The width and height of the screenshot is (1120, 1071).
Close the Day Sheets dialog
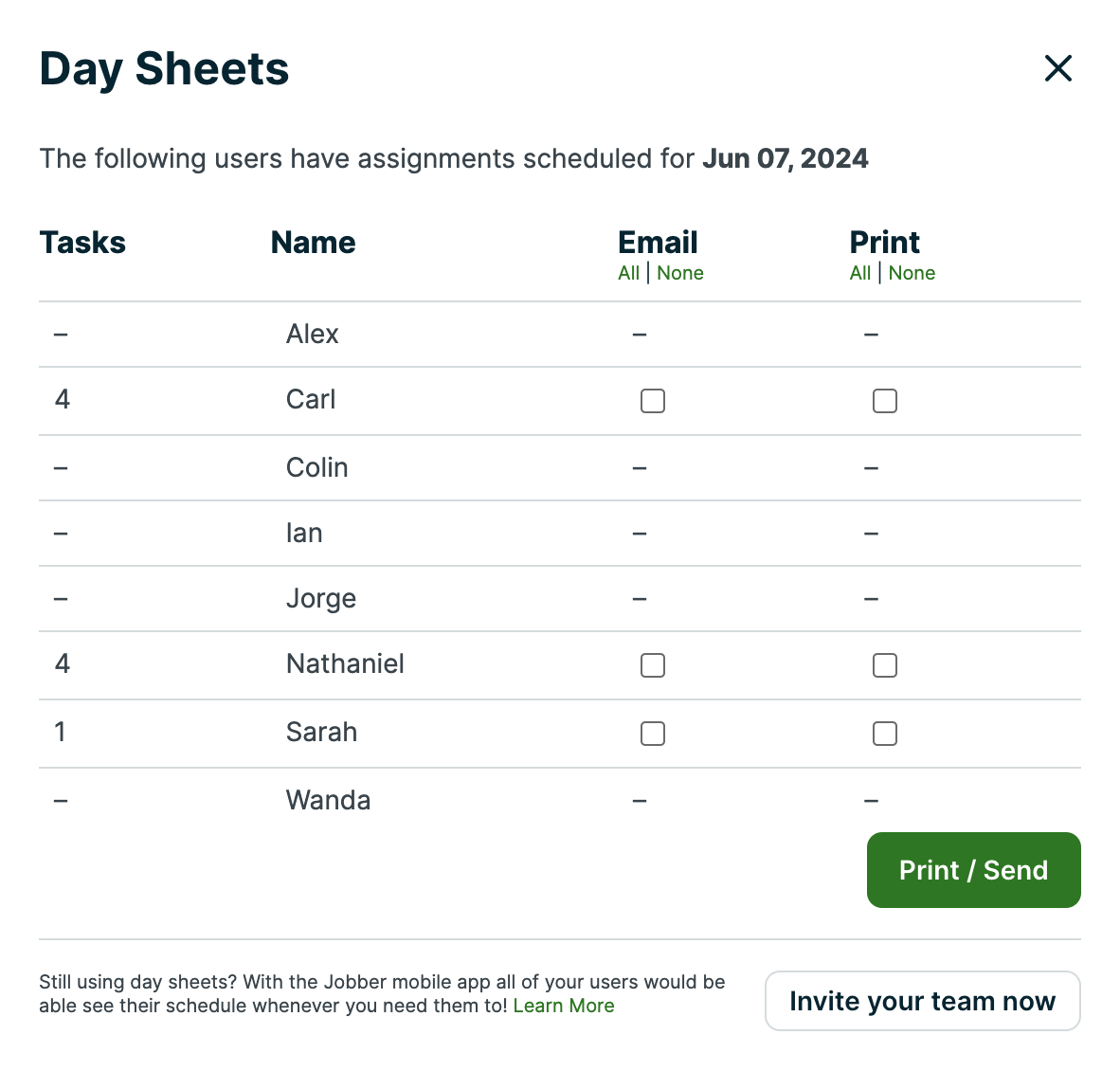click(1057, 68)
